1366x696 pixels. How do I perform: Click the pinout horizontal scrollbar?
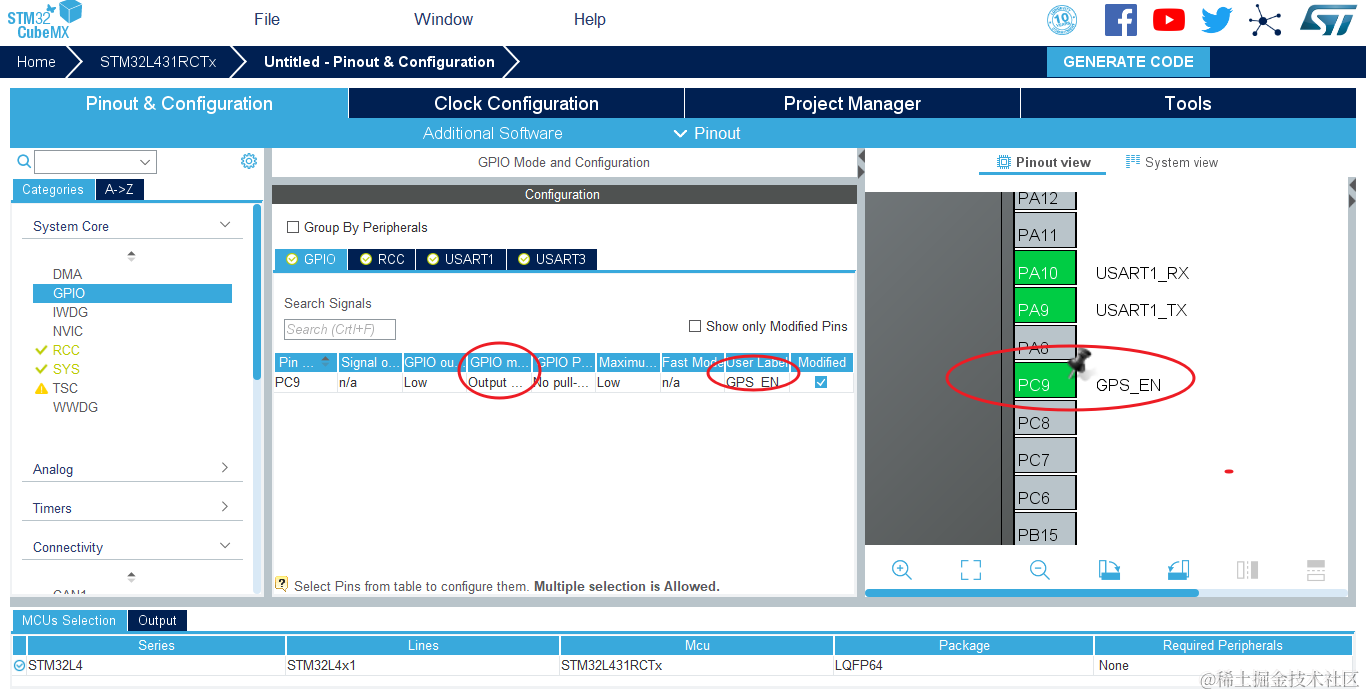1031,593
